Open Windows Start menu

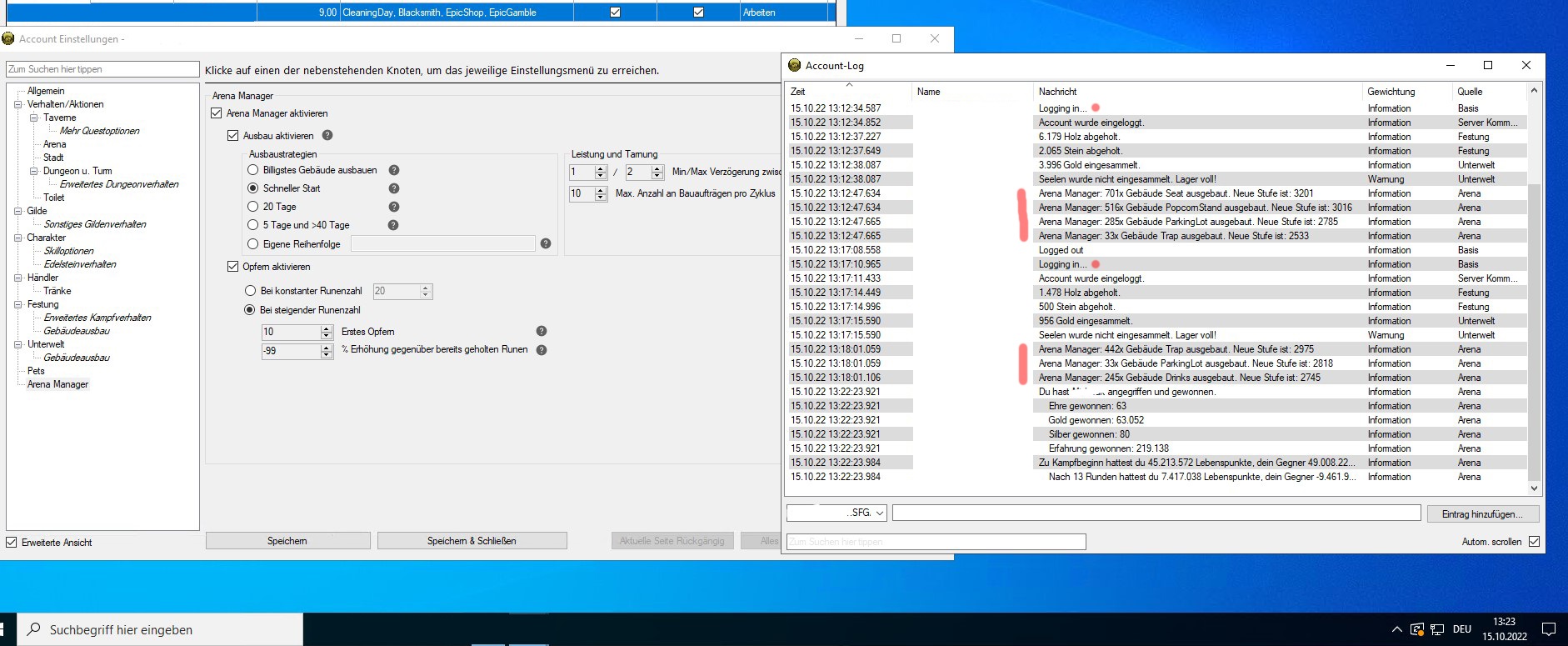click(2, 629)
